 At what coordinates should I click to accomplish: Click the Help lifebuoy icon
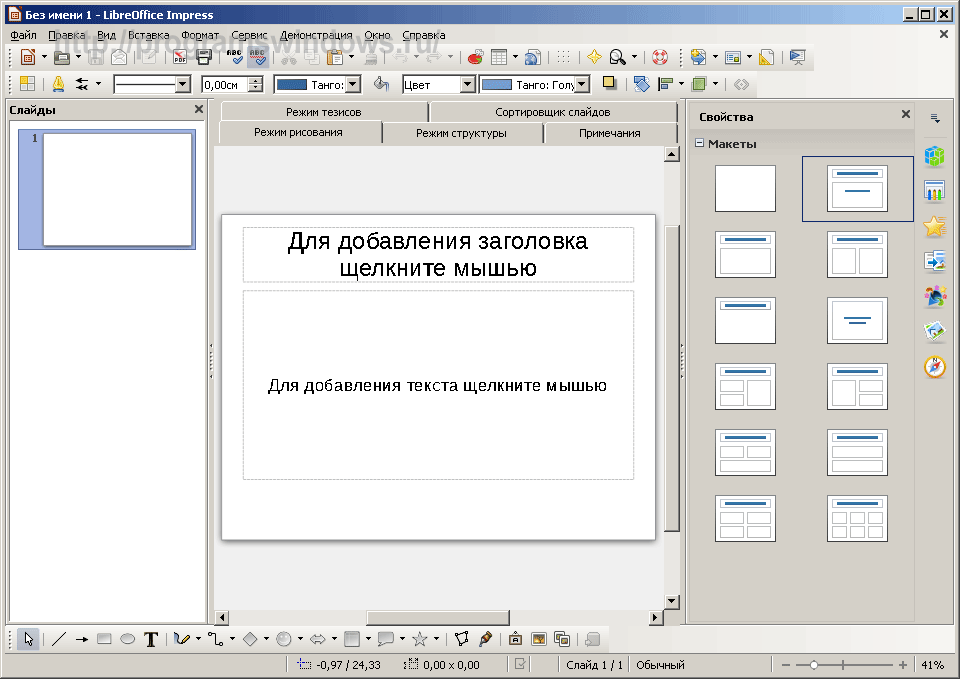(659, 57)
